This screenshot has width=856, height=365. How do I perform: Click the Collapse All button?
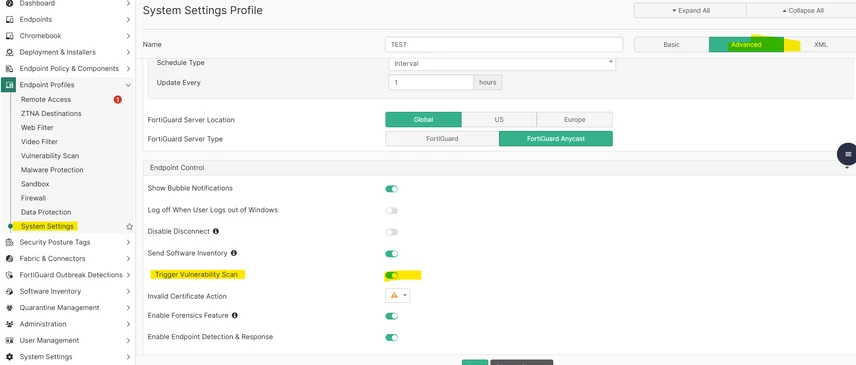[x=801, y=10]
